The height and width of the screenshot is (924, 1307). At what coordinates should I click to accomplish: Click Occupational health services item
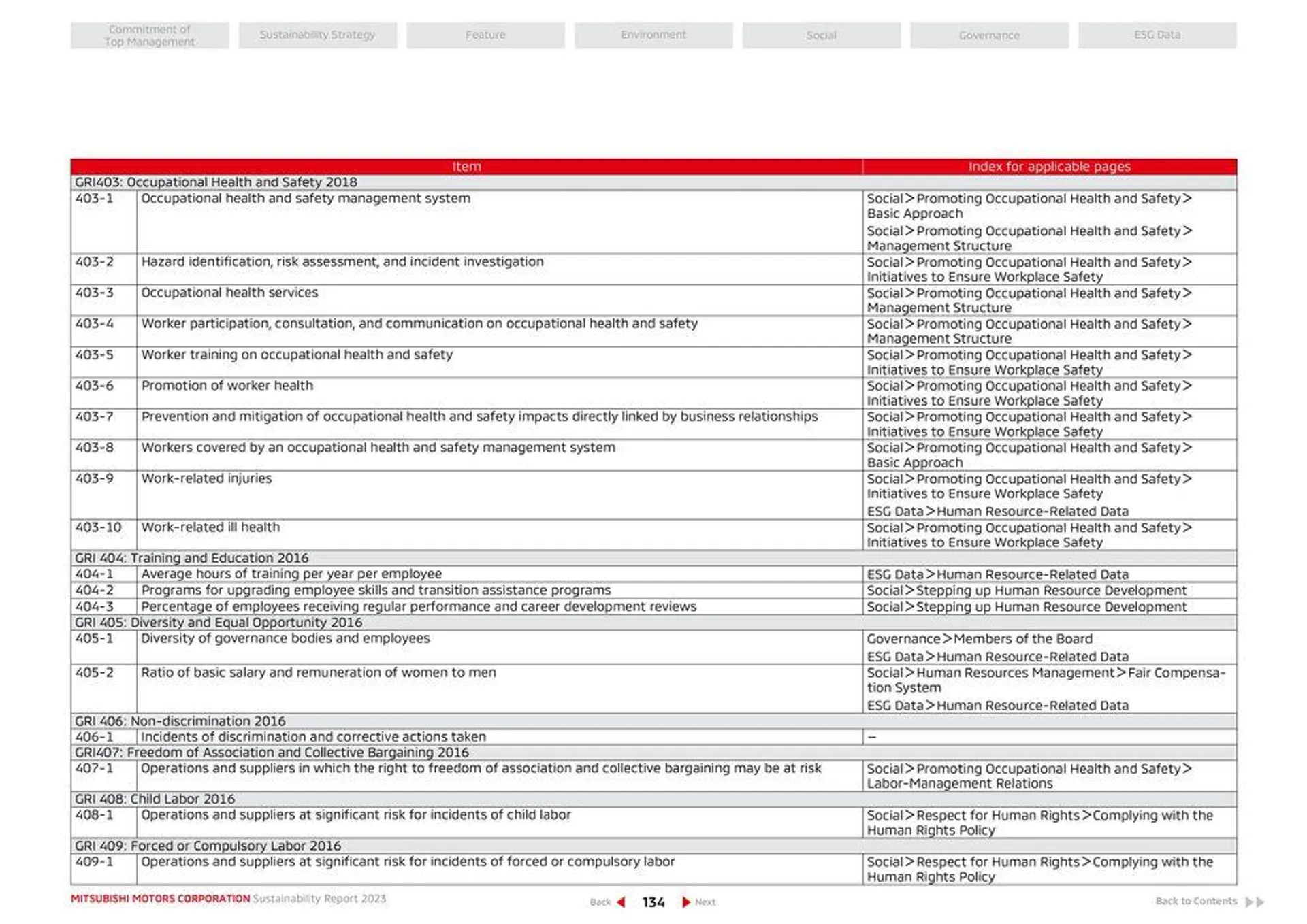(x=229, y=293)
